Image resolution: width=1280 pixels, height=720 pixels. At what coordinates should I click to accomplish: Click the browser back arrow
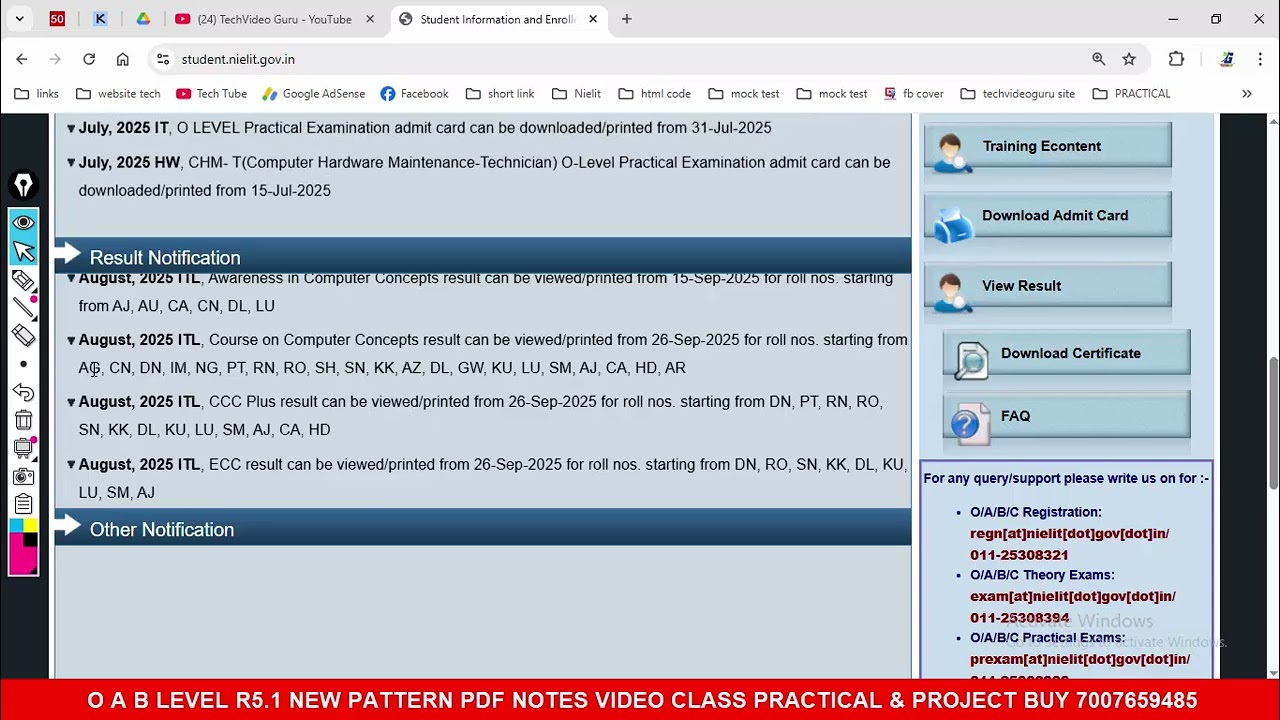(x=22, y=59)
